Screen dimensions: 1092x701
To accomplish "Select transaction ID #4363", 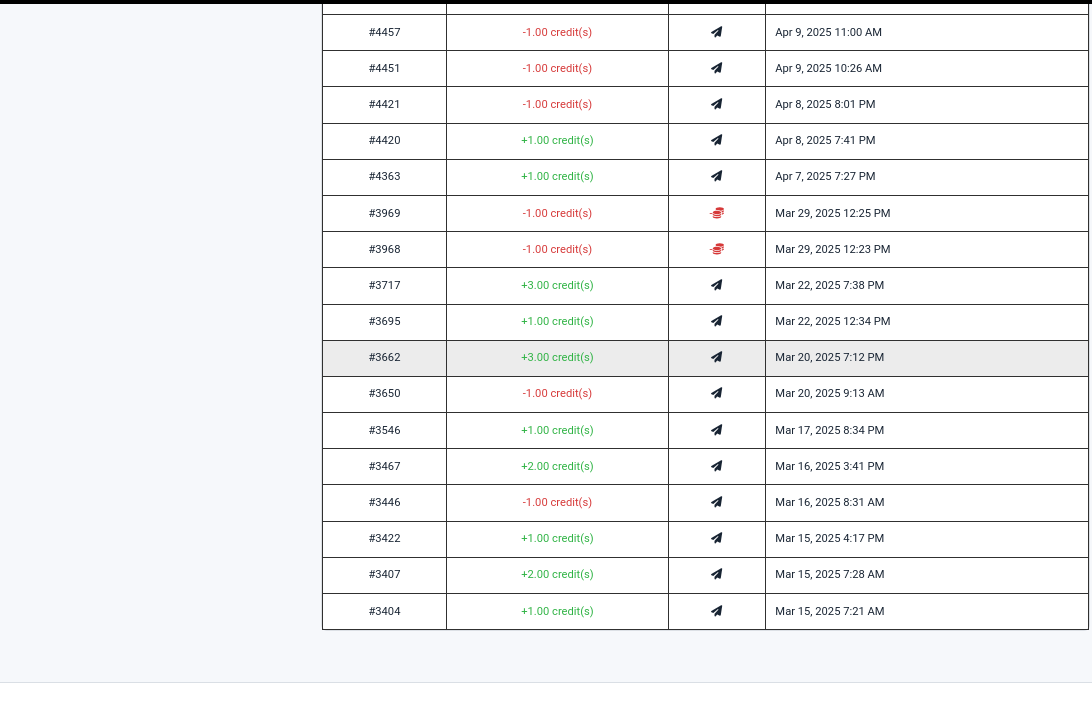I will click(x=384, y=176).
